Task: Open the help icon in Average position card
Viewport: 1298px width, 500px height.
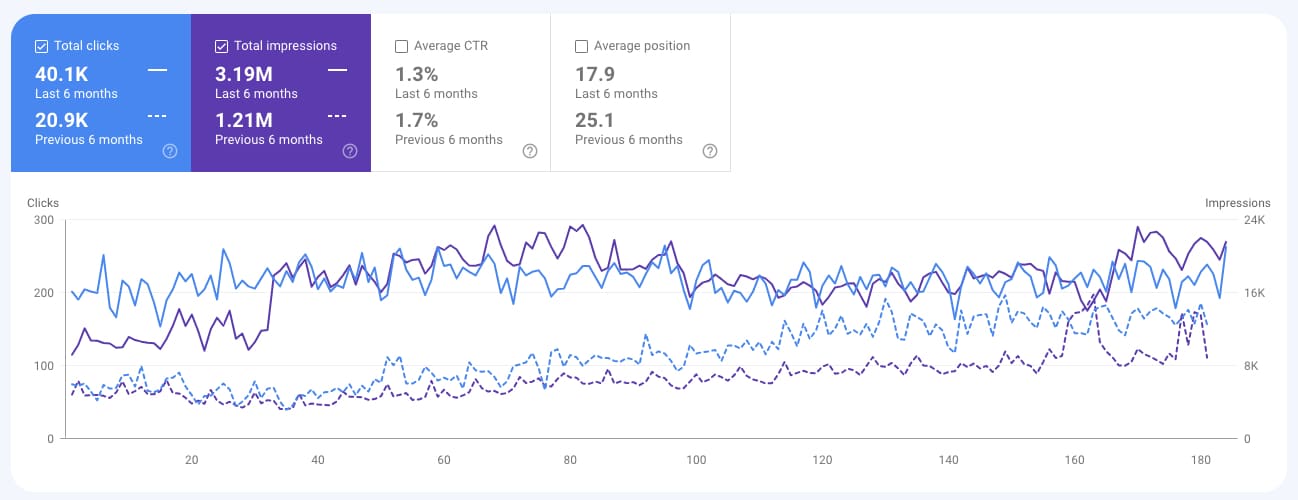Action: (x=710, y=151)
